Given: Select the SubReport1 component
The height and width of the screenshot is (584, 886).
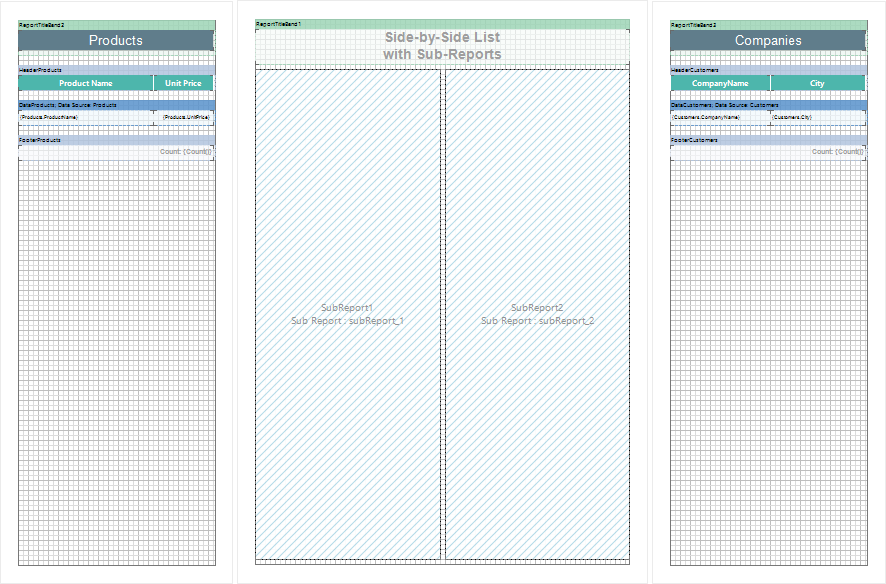Looking at the screenshot, I should tap(347, 314).
